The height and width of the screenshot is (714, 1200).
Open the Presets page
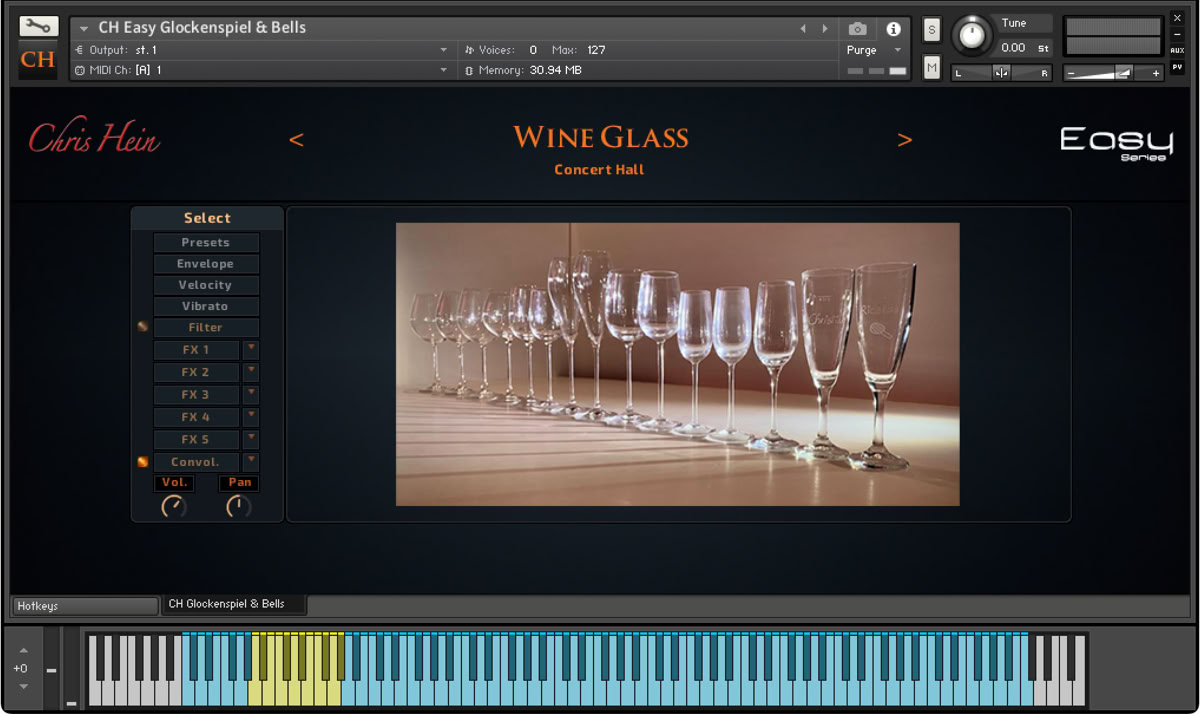205,242
